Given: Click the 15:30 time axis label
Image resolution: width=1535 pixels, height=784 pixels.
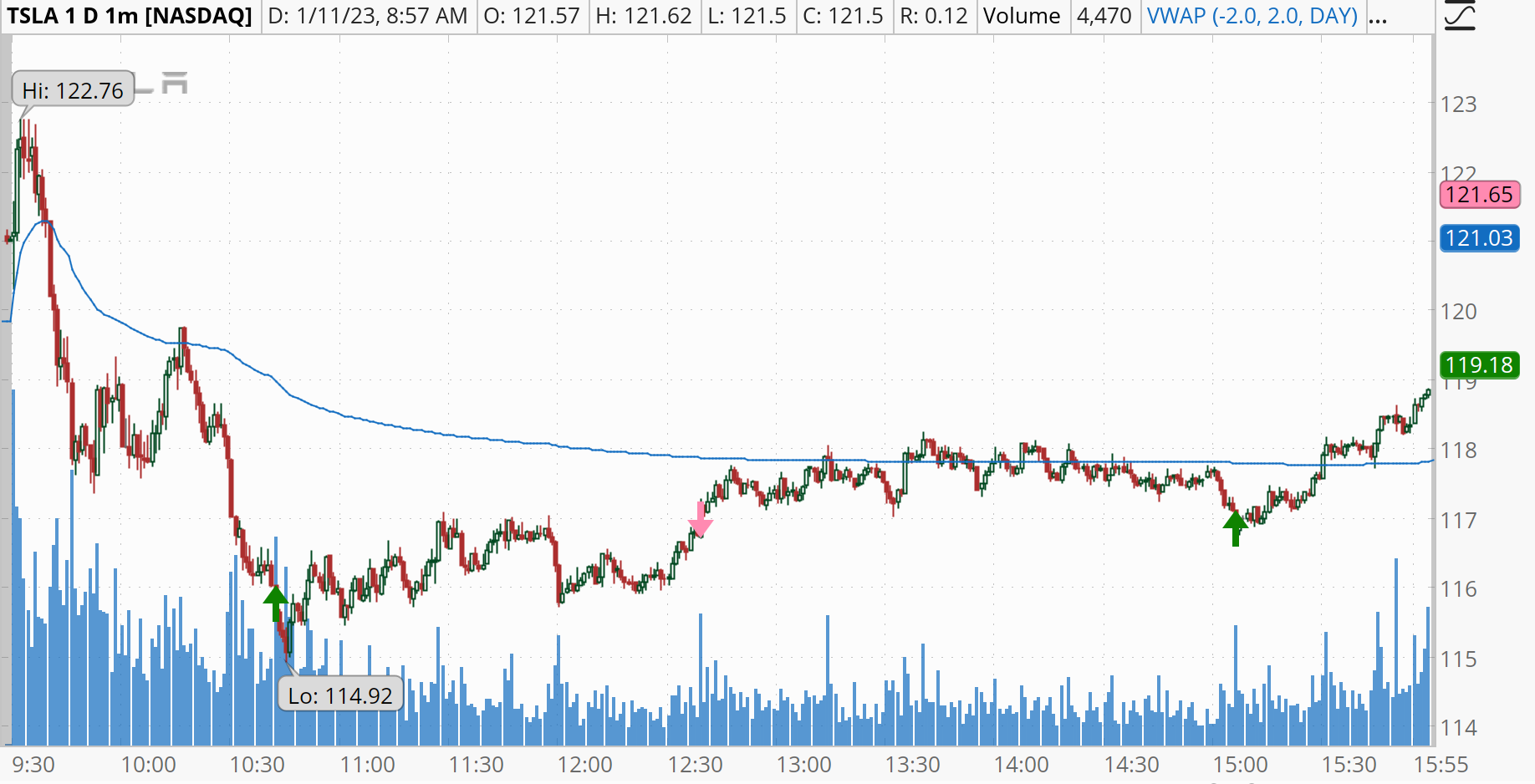Looking at the screenshot, I should pyautogui.click(x=1349, y=765).
